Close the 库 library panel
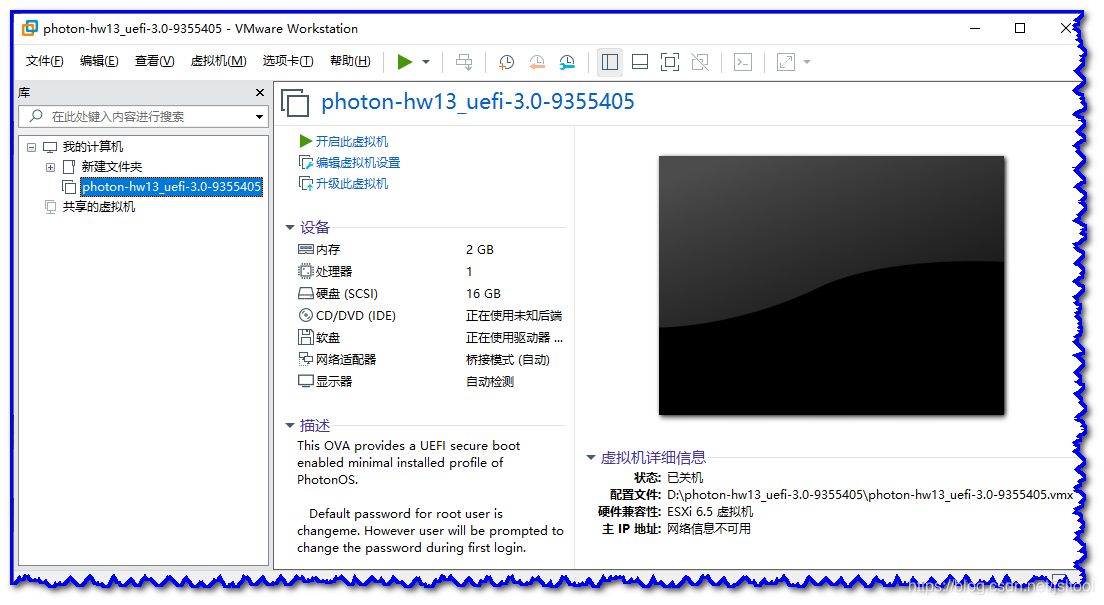1104x605 pixels. tap(260, 92)
